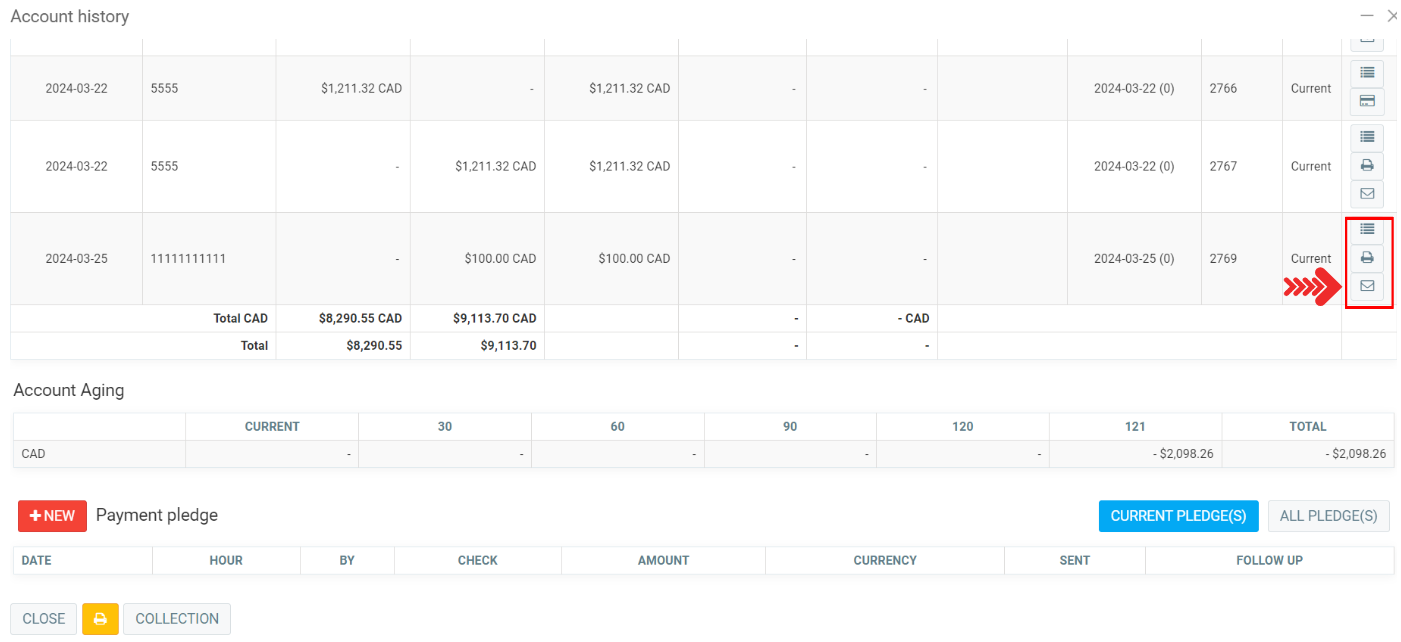
Task: Click the yellow print button beside CLOSE
Action: point(100,619)
